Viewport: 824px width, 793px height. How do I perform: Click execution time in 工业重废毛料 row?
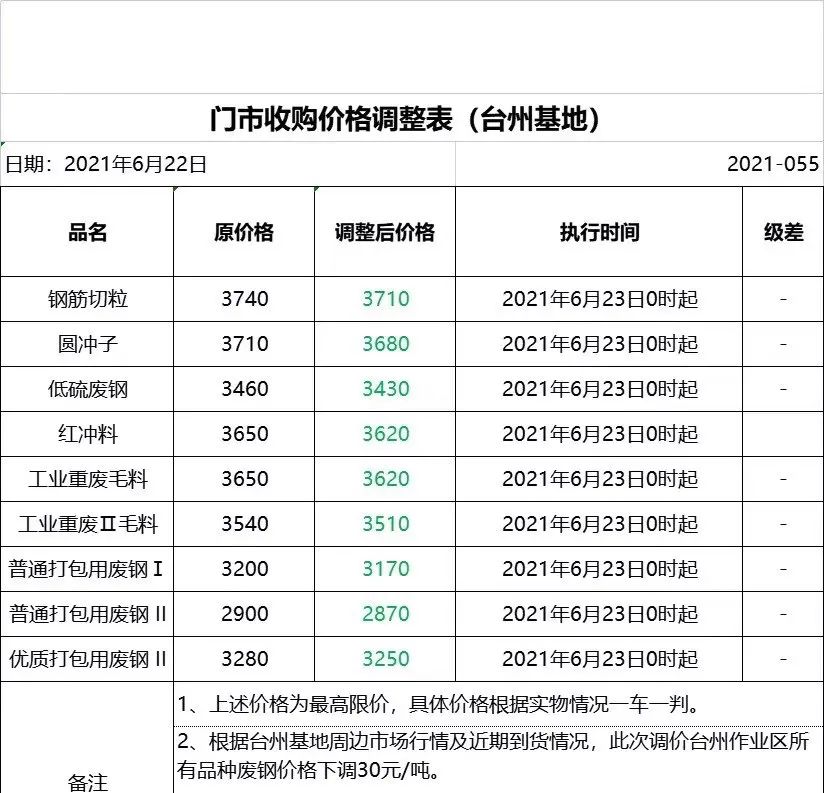point(600,479)
